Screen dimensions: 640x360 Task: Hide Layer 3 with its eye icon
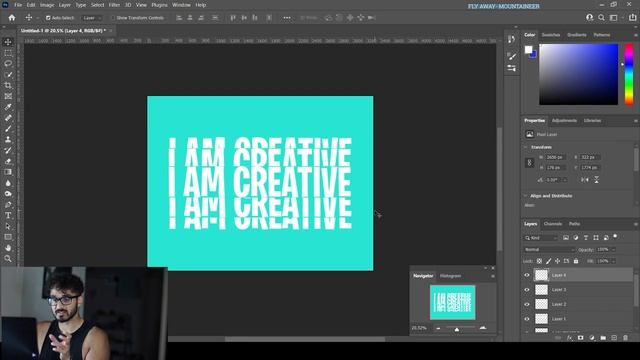pyautogui.click(x=527, y=290)
